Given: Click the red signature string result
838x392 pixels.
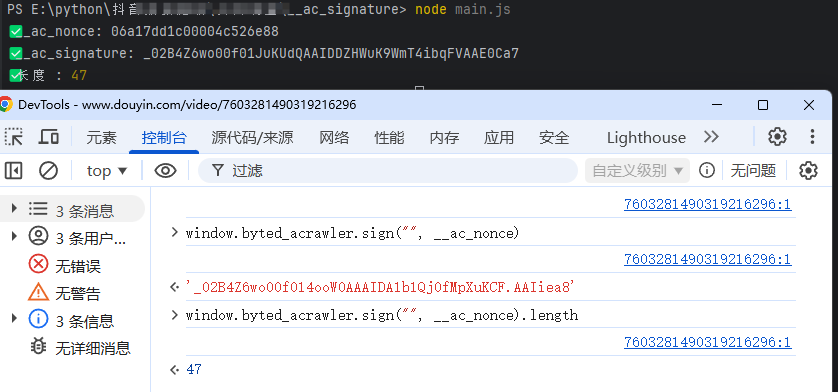Looking at the screenshot, I should [380, 288].
